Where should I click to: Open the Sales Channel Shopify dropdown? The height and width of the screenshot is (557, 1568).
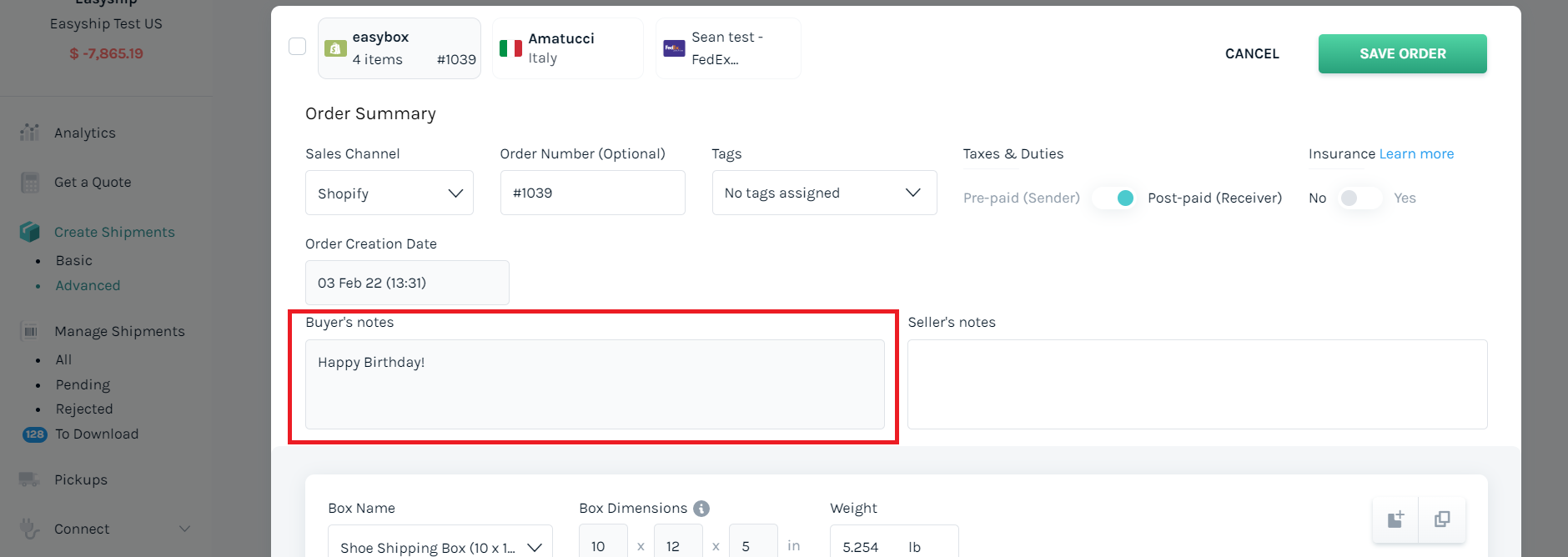[x=389, y=193]
